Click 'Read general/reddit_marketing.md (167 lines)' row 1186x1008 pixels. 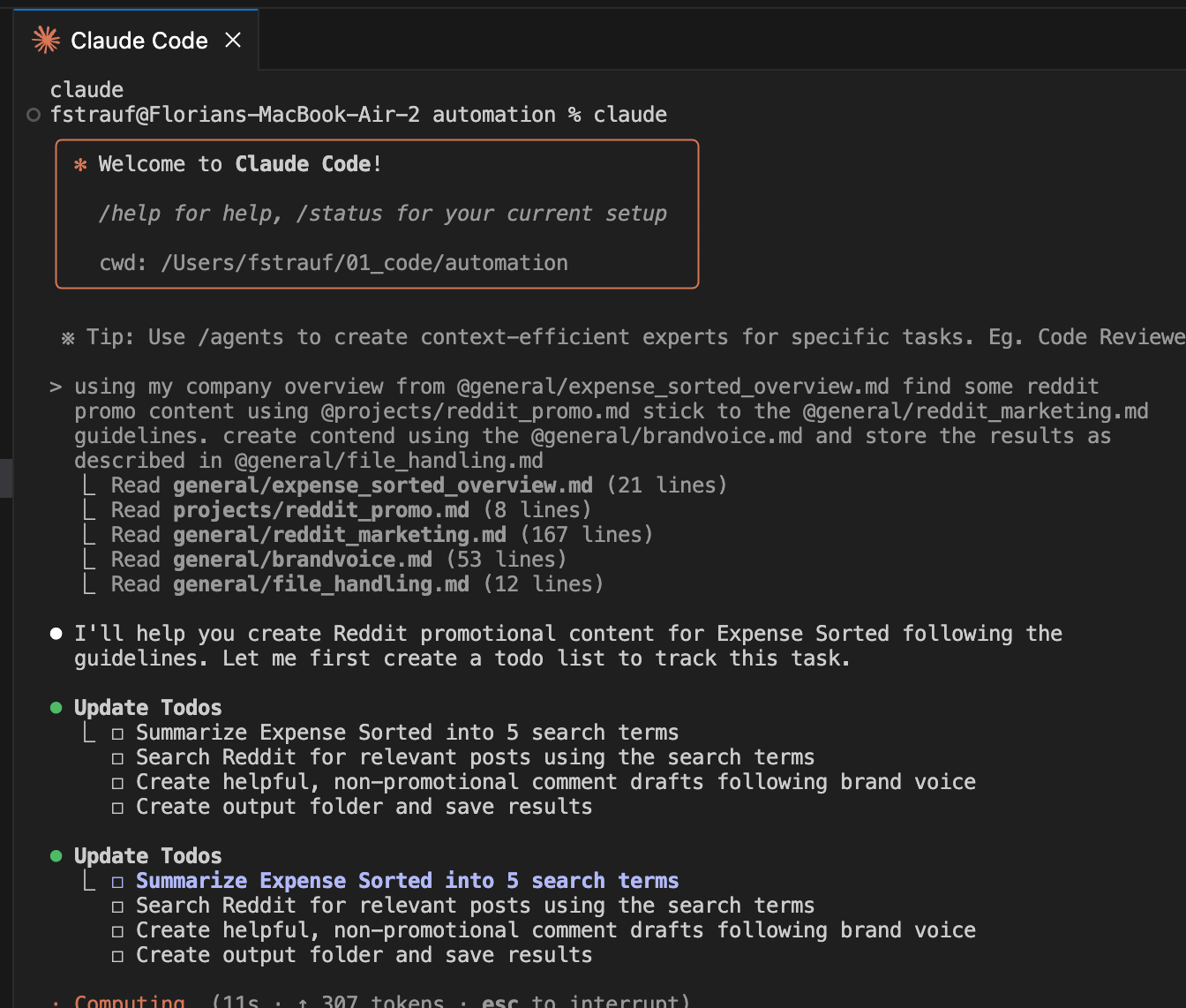coord(381,535)
